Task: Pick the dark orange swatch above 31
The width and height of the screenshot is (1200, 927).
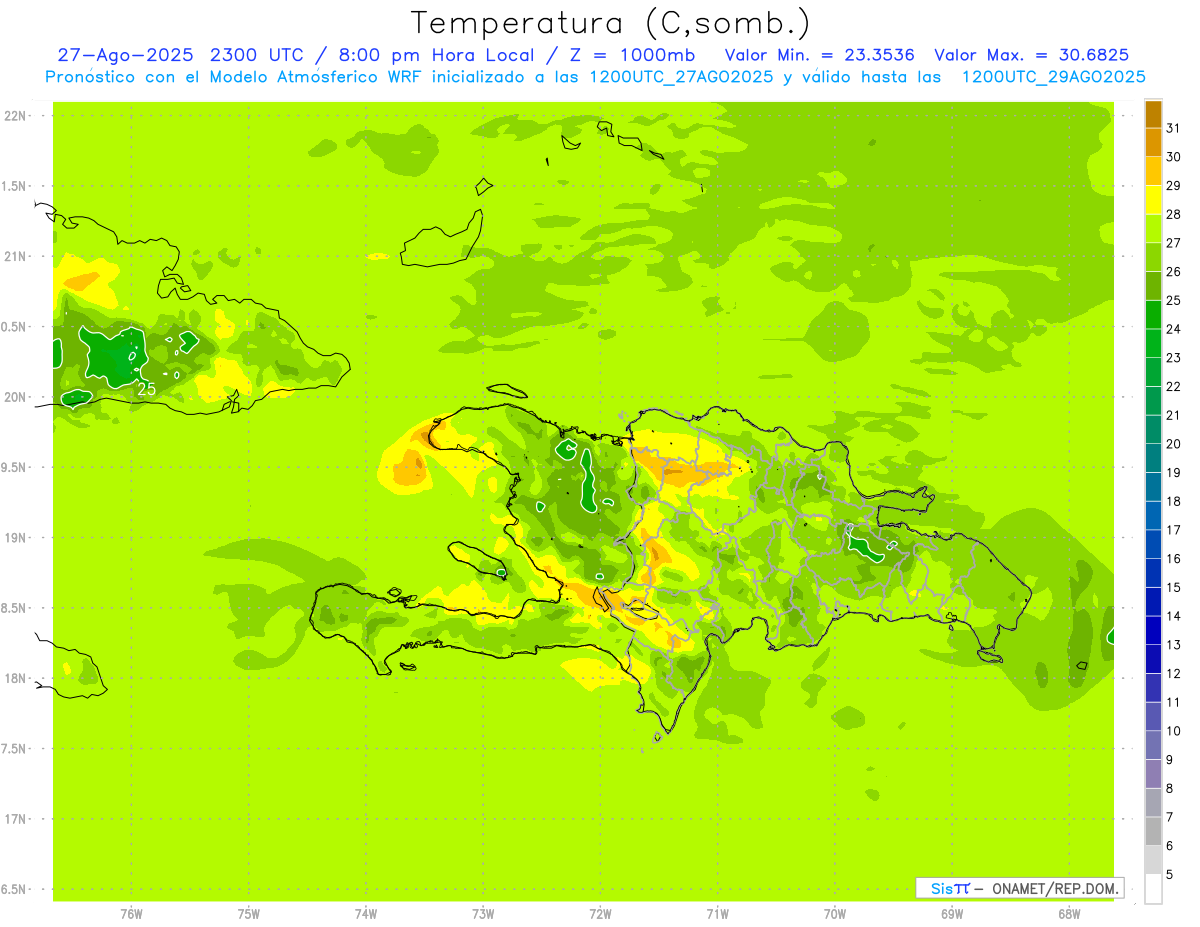Action: 1153,114
